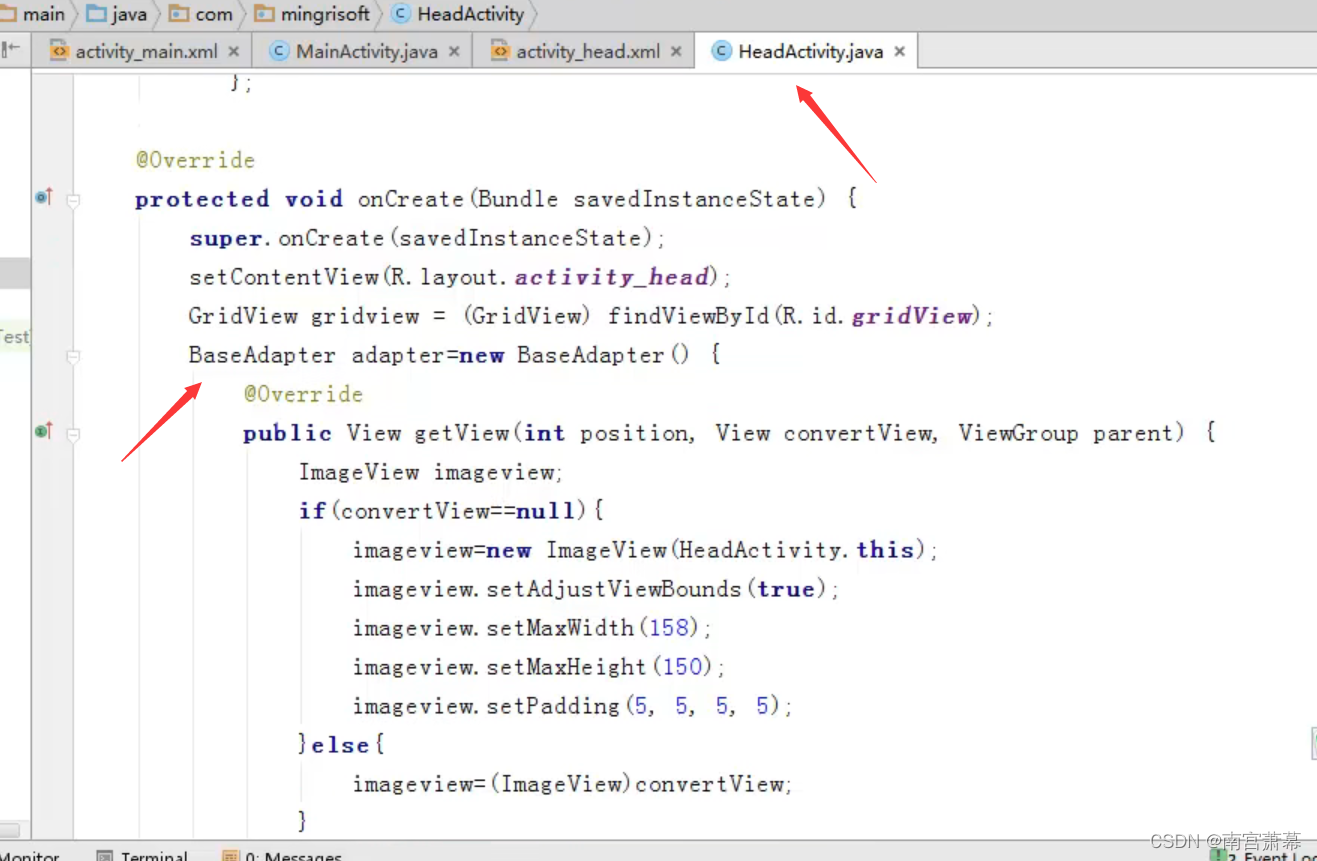Open the Event Log tool window

(1263, 855)
